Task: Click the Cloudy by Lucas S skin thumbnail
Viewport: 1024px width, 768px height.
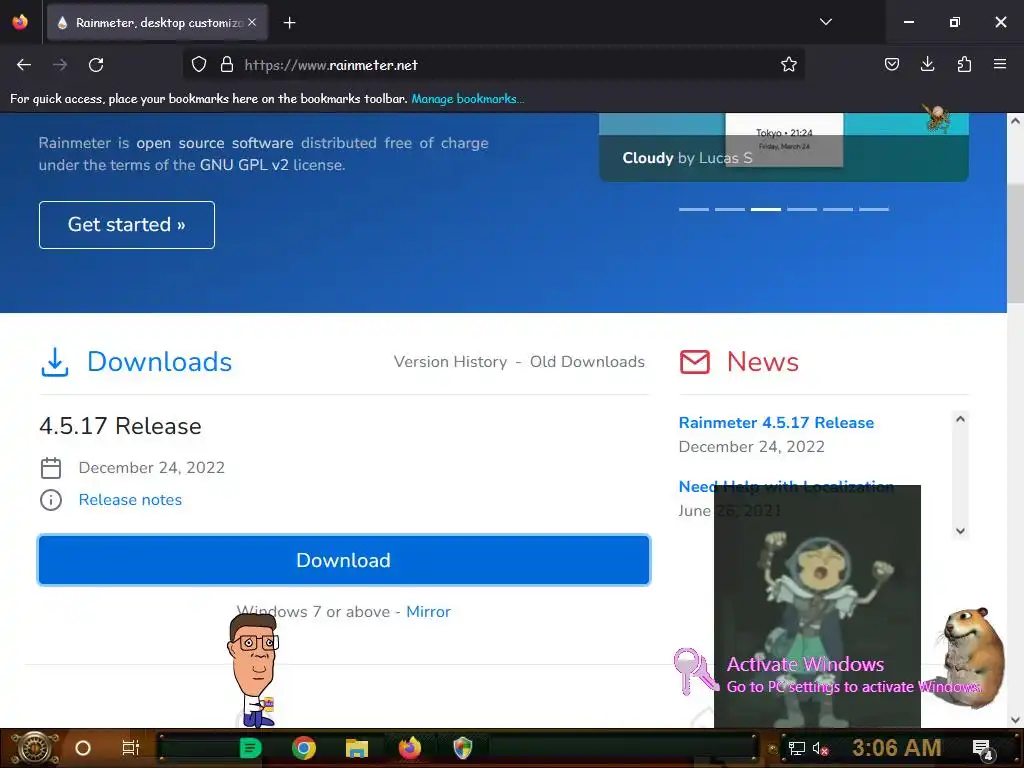Action: tap(784, 147)
